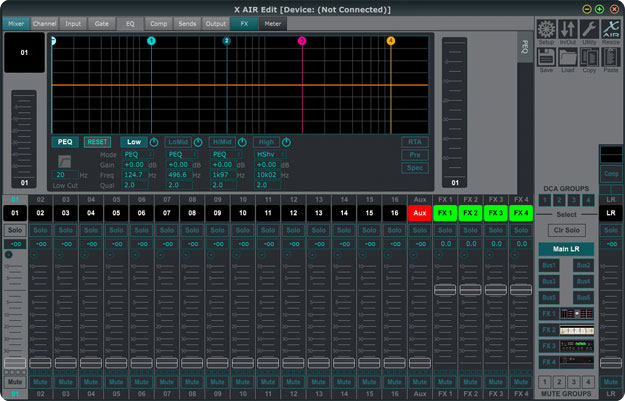Click the X AIR Resize icon
The height and width of the screenshot is (401, 625).
pos(611,29)
